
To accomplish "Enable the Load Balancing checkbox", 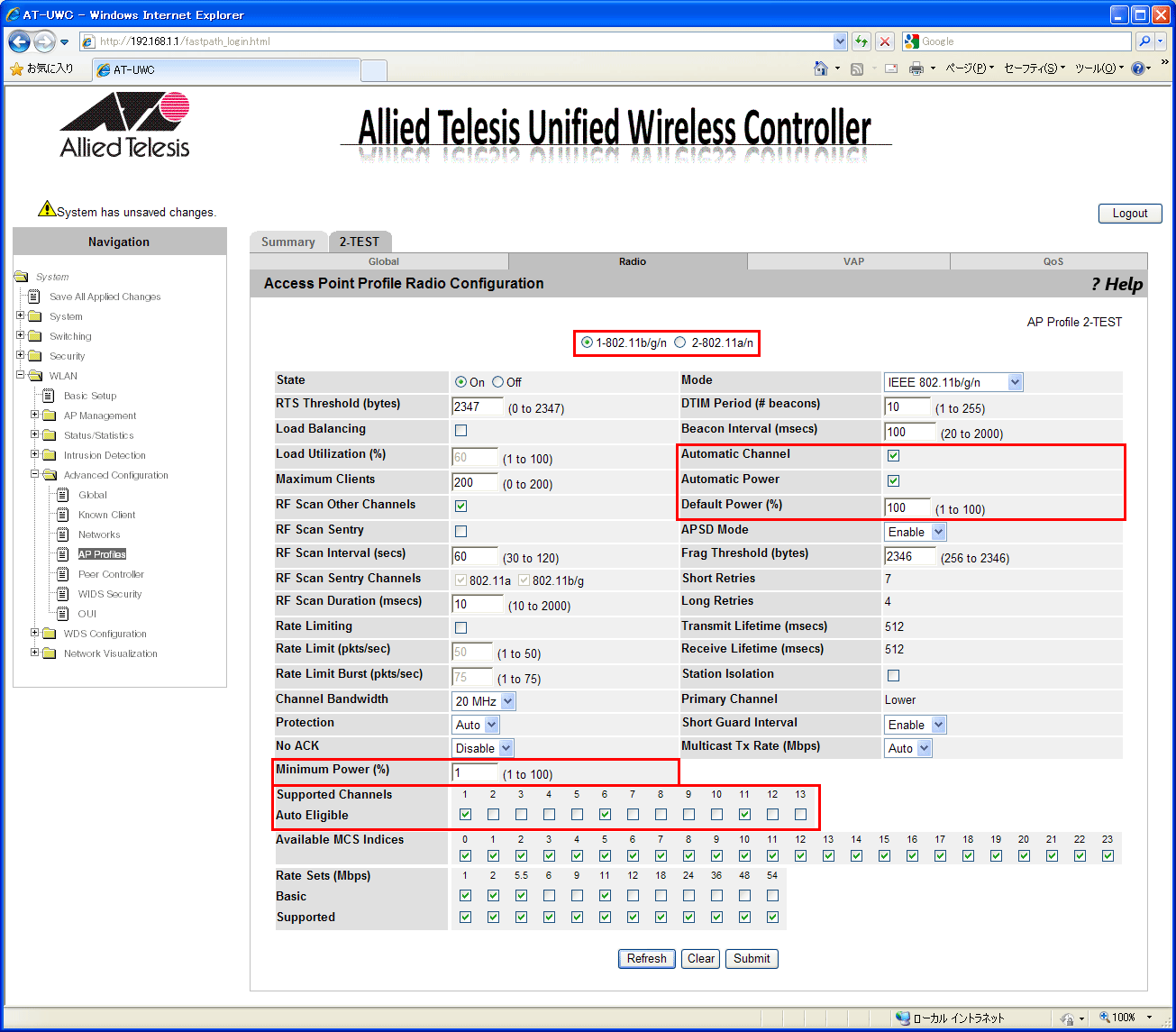I will tap(461, 431).
